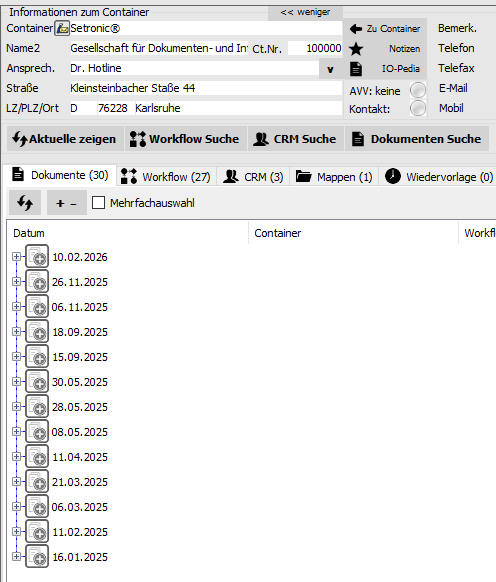Start a Dokumenten Suche
This screenshot has width=496, height=582.
tap(417, 139)
